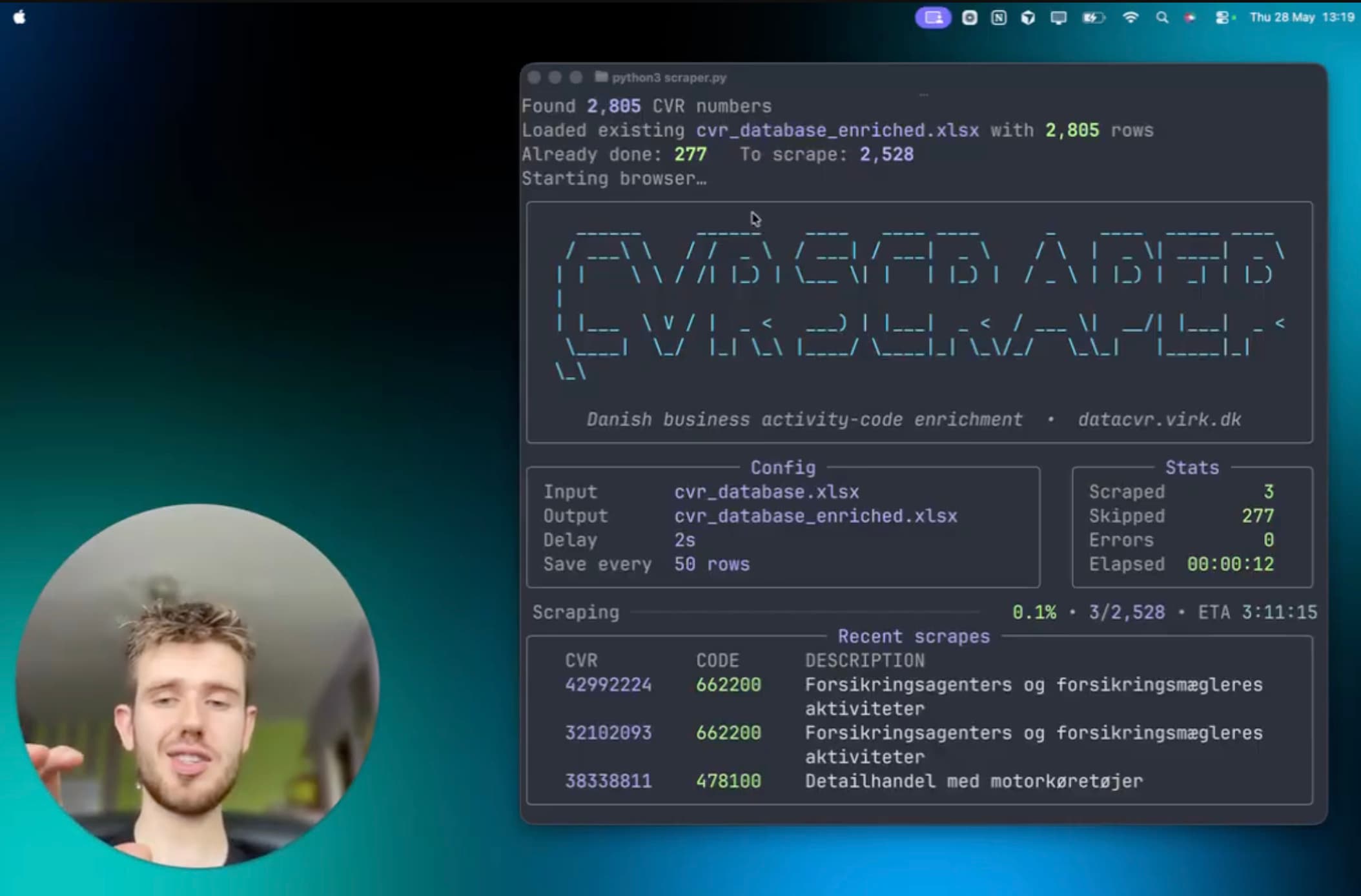1361x896 pixels.
Task: Open the display mirroring menu bar icon
Action: [1058, 18]
